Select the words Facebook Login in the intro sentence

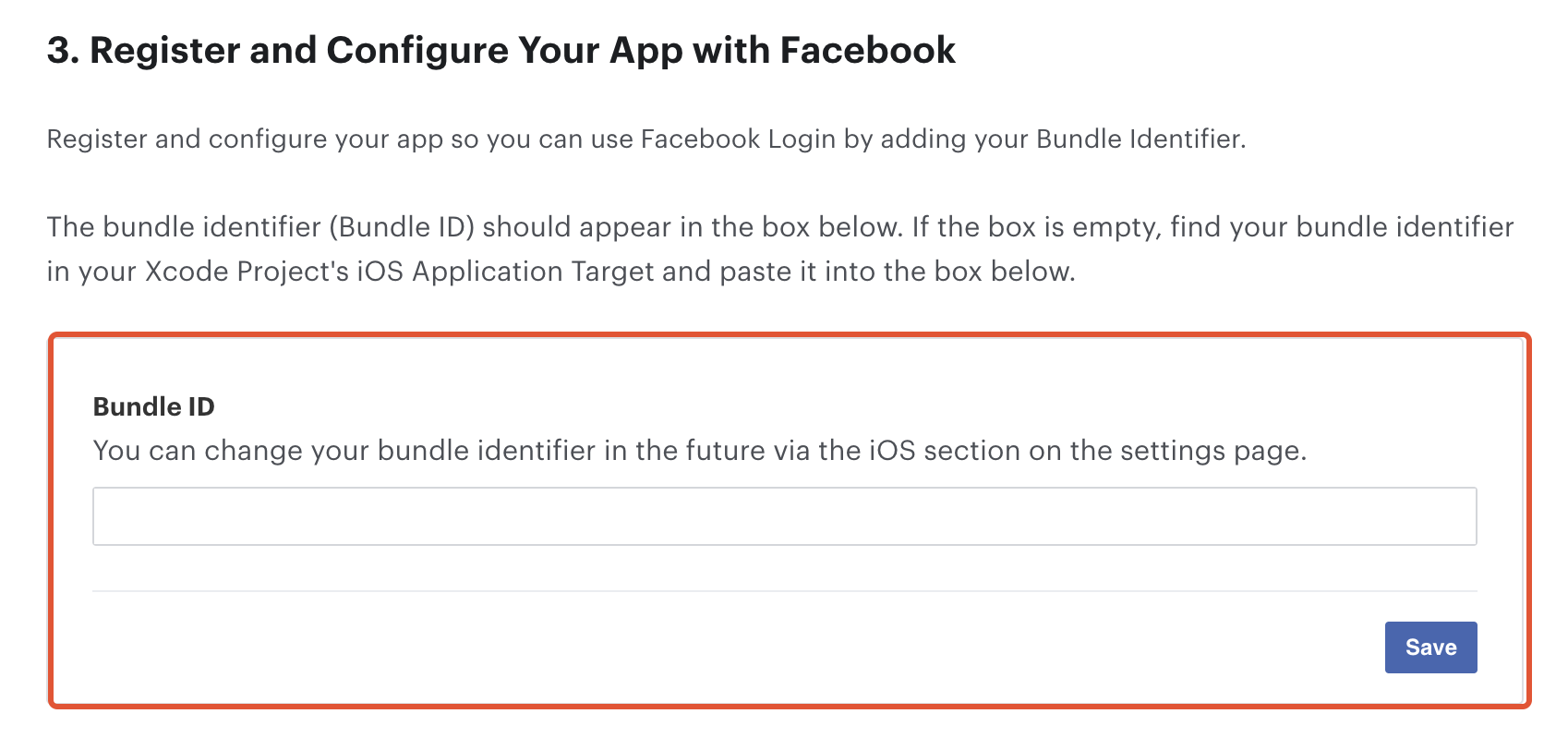pyautogui.click(x=737, y=139)
